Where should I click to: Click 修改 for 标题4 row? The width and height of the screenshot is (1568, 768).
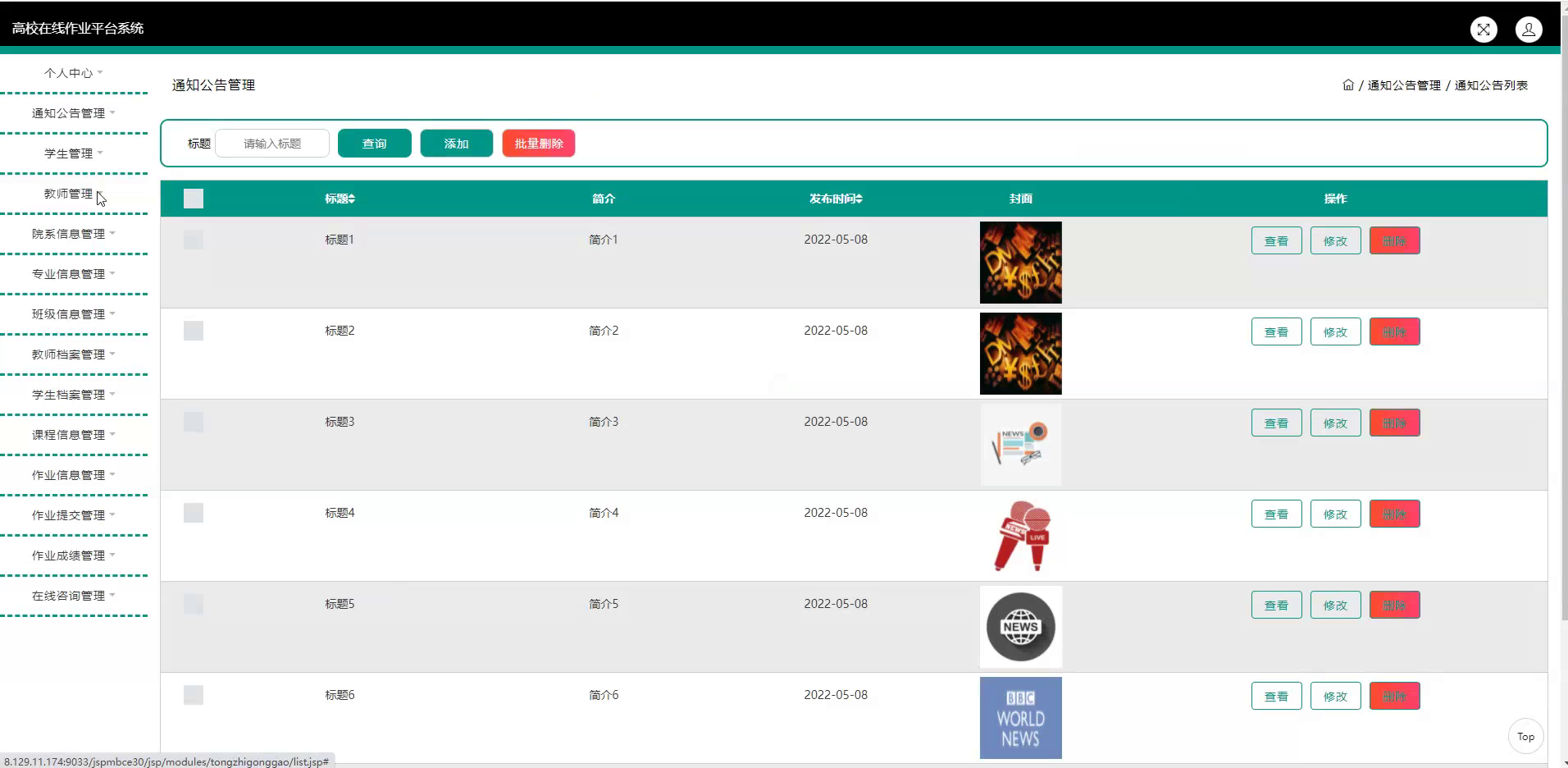pyautogui.click(x=1336, y=514)
